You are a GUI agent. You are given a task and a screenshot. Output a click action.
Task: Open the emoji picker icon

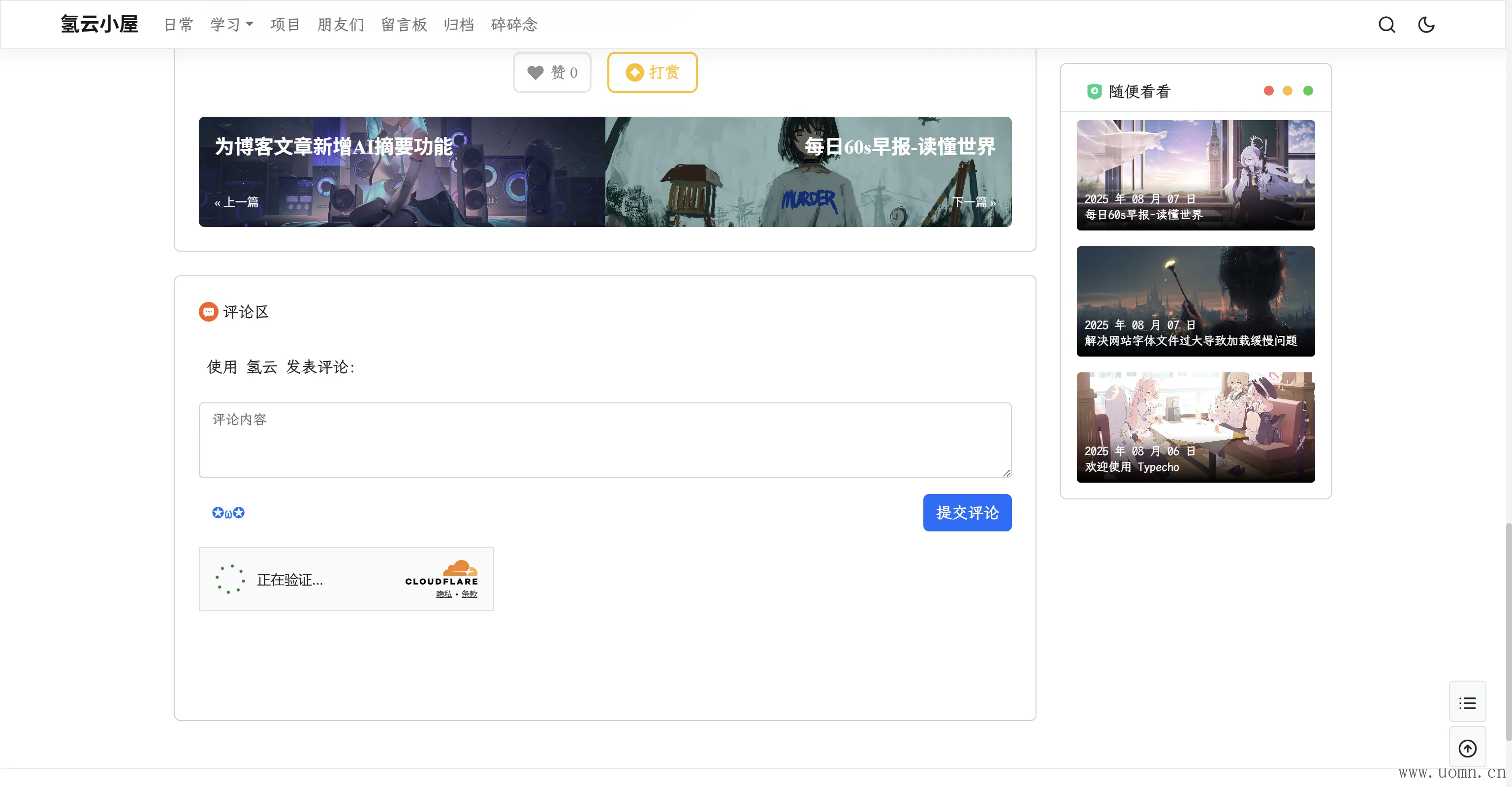click(228, 513)
